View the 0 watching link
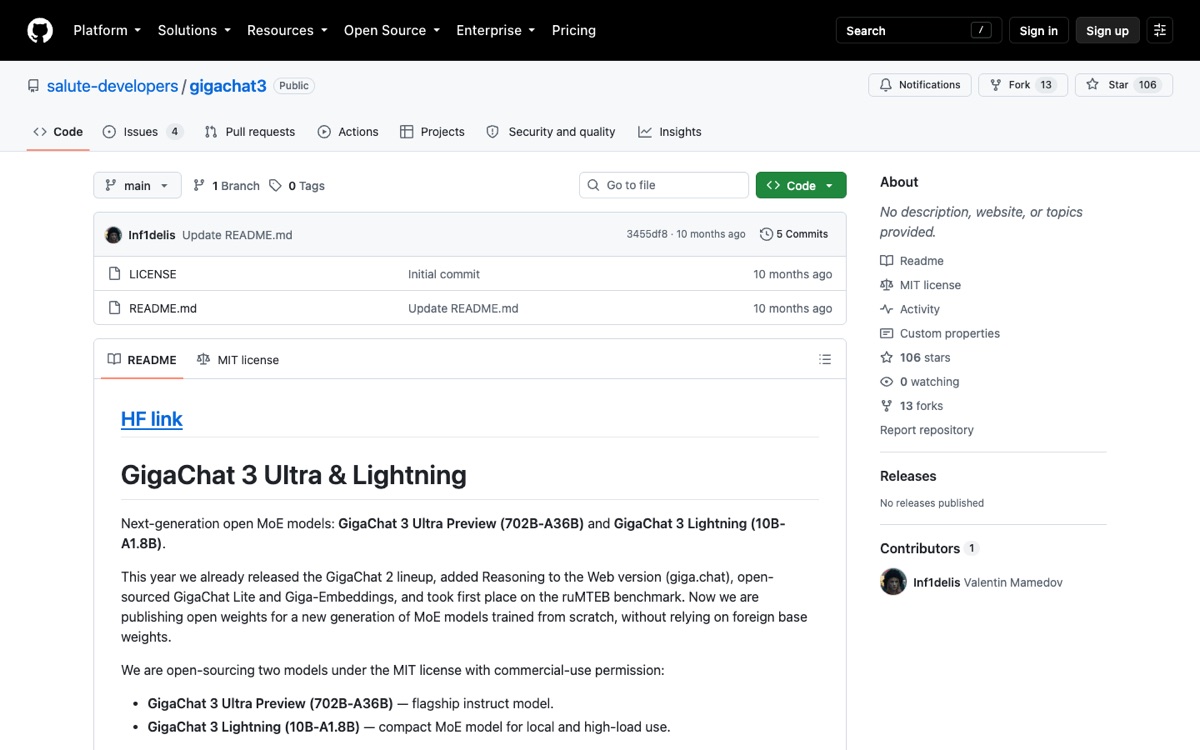The width and height of the screenshot is (1200, 750). 920,381
